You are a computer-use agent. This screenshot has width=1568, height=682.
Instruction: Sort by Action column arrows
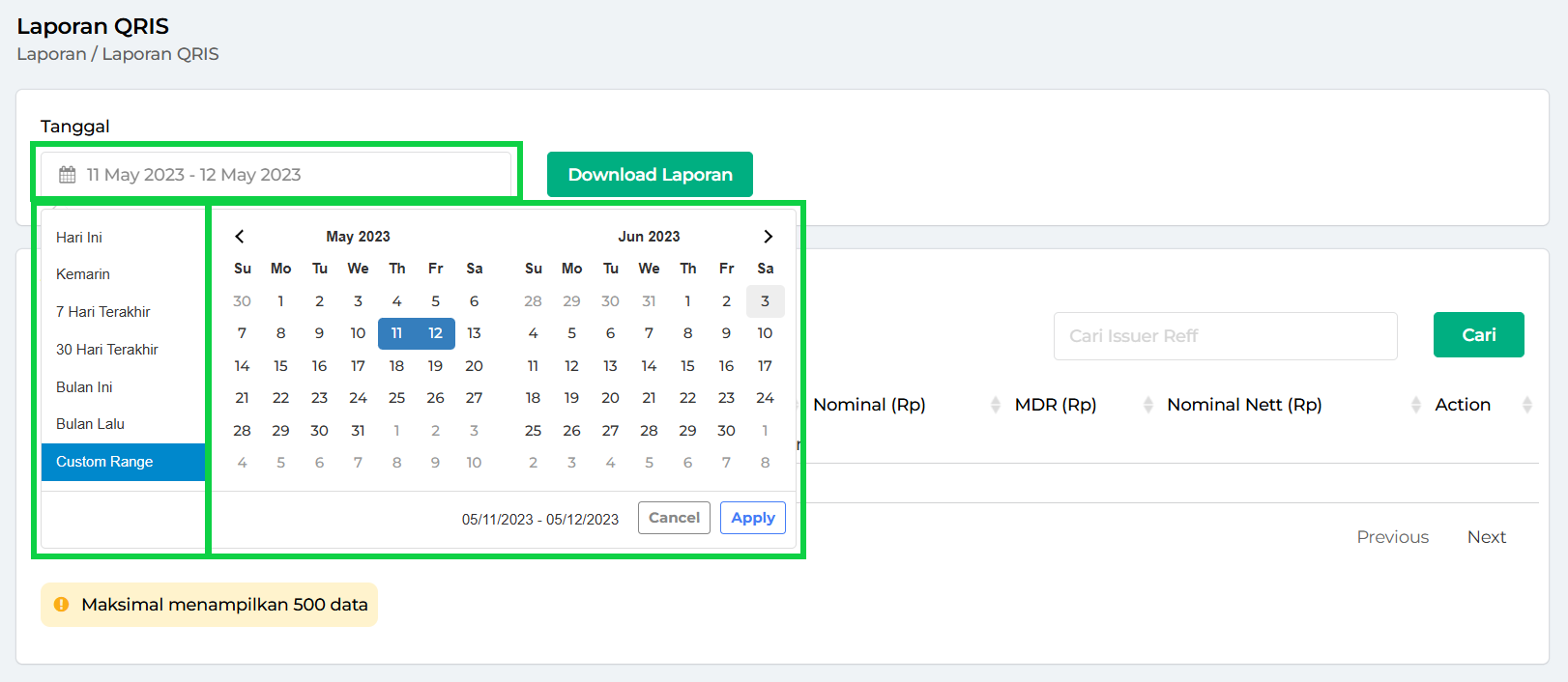pyautogui.click(x=1527, y=405)
